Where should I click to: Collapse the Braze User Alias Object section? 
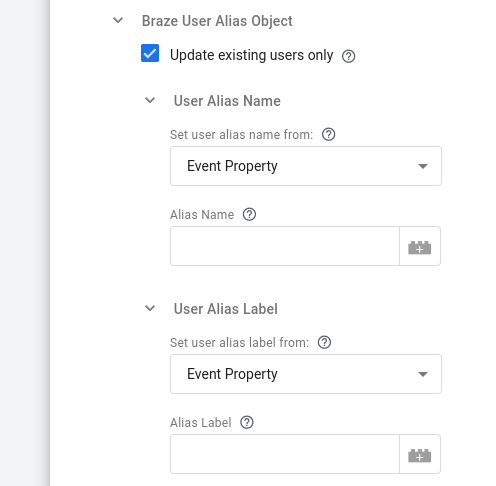point(118,21)
